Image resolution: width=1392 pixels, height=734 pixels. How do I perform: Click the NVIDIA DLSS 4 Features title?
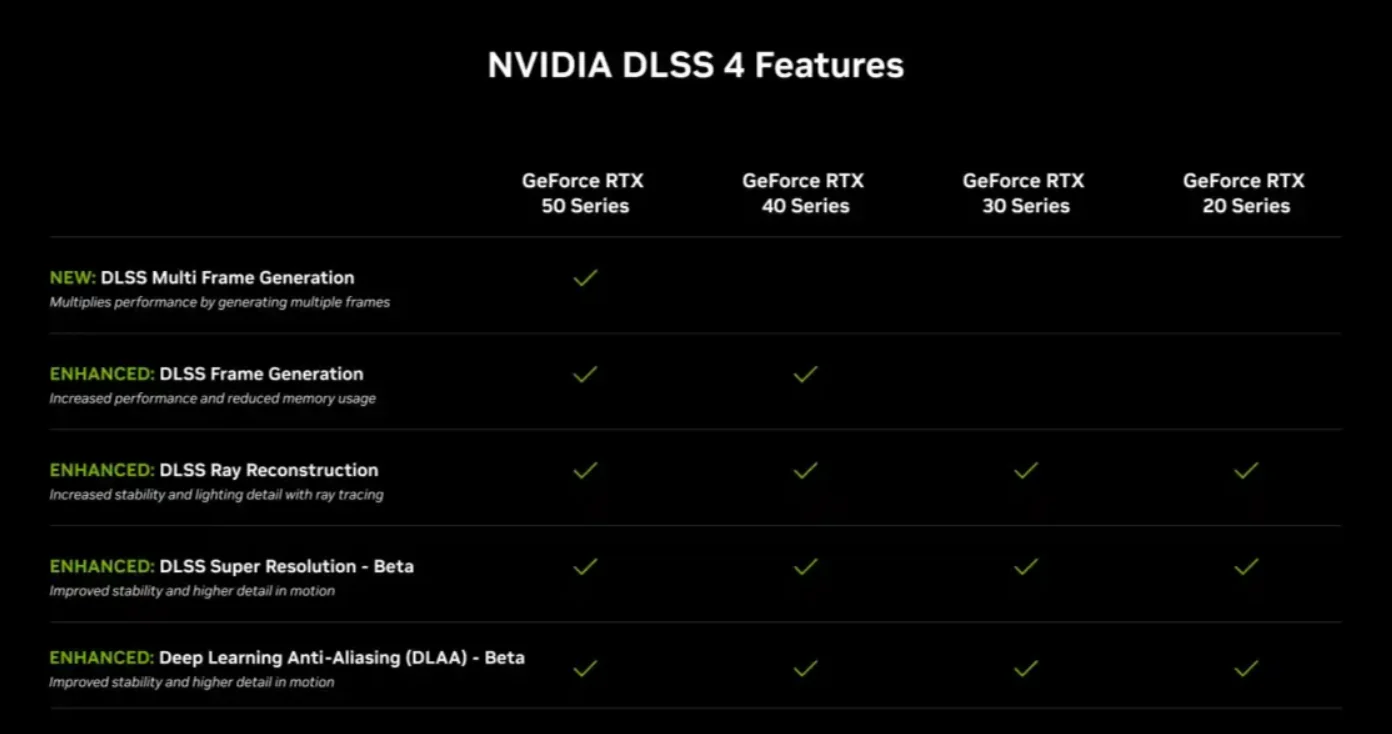(x=695, y=65)
